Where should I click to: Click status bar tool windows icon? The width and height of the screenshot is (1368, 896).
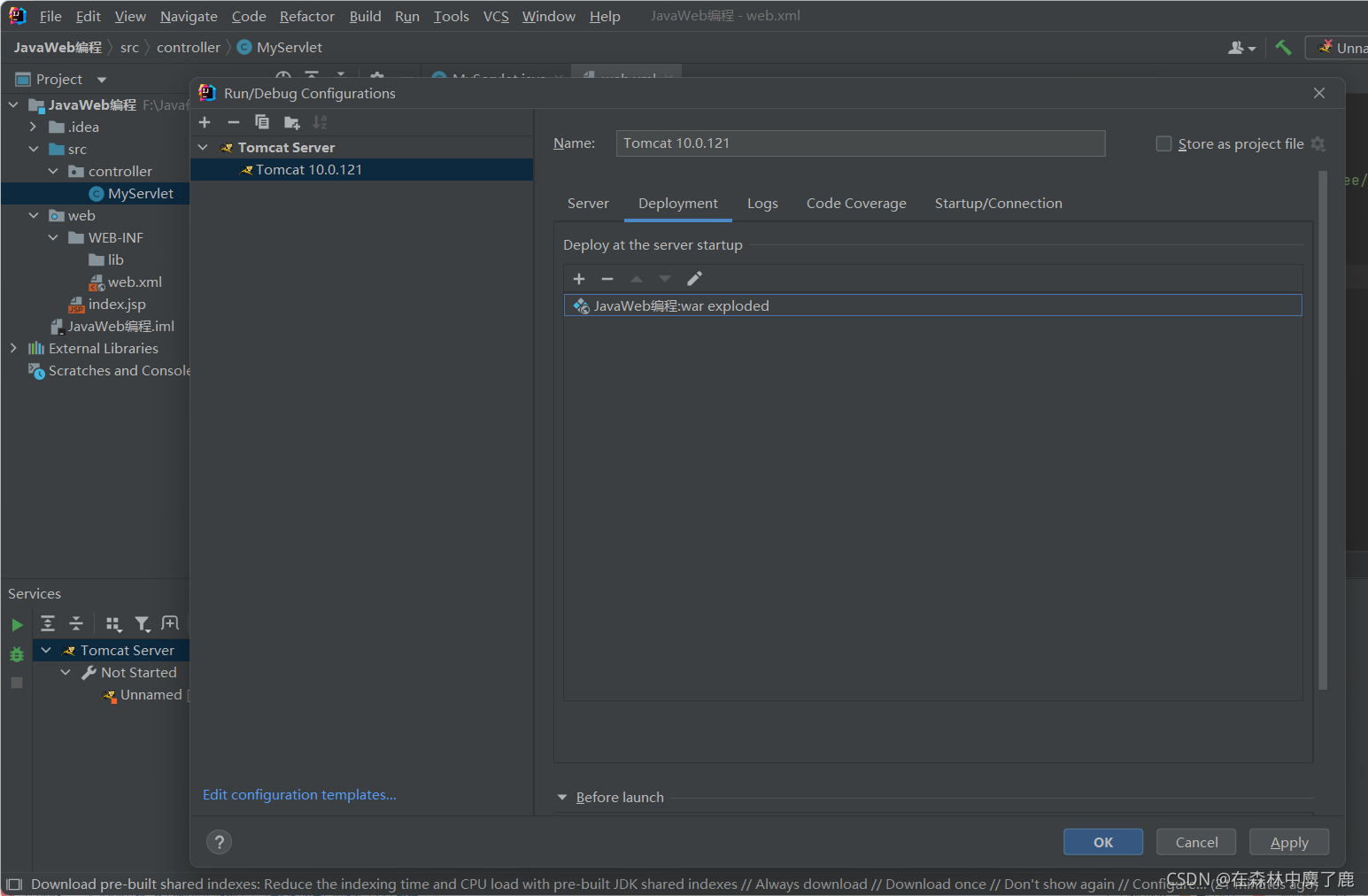tap(14, 884)
